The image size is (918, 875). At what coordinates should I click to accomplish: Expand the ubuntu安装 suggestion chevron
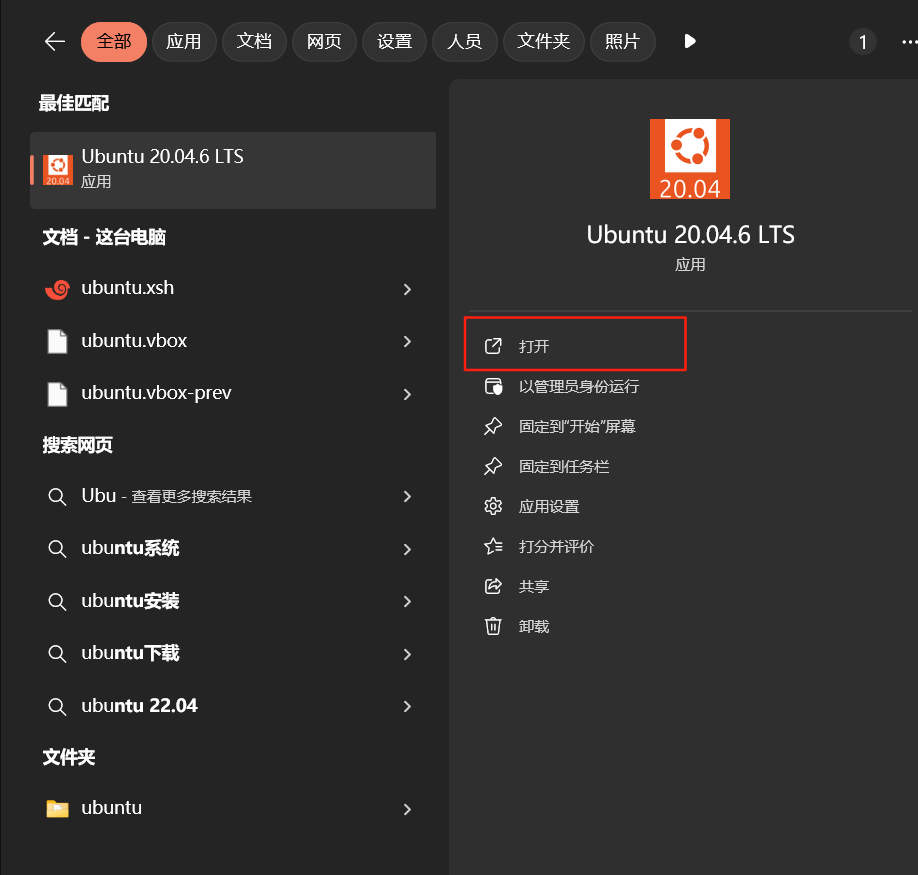tap(407, 601)
